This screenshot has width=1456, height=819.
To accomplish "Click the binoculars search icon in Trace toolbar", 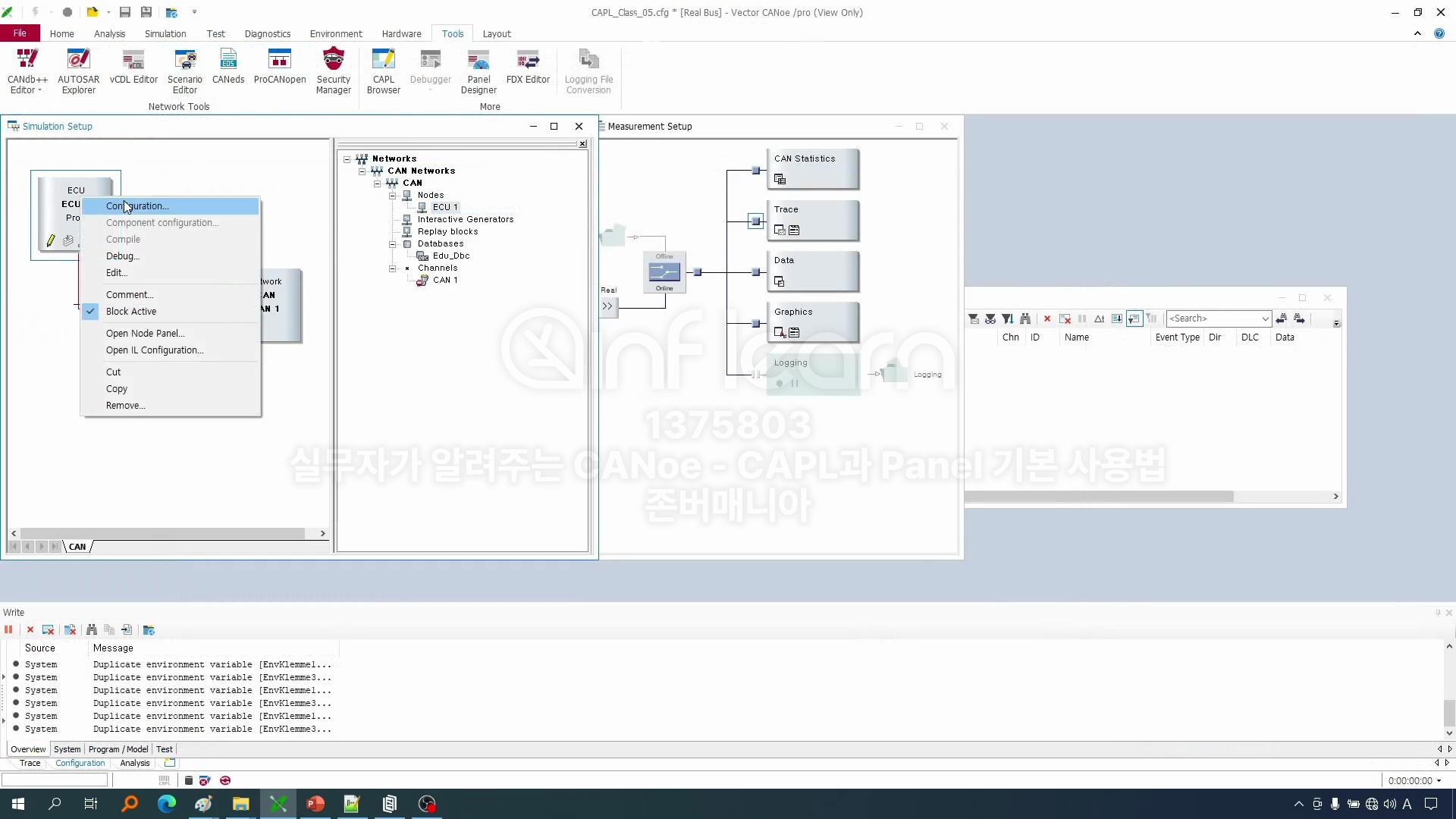I will (x=1025, y=318).
